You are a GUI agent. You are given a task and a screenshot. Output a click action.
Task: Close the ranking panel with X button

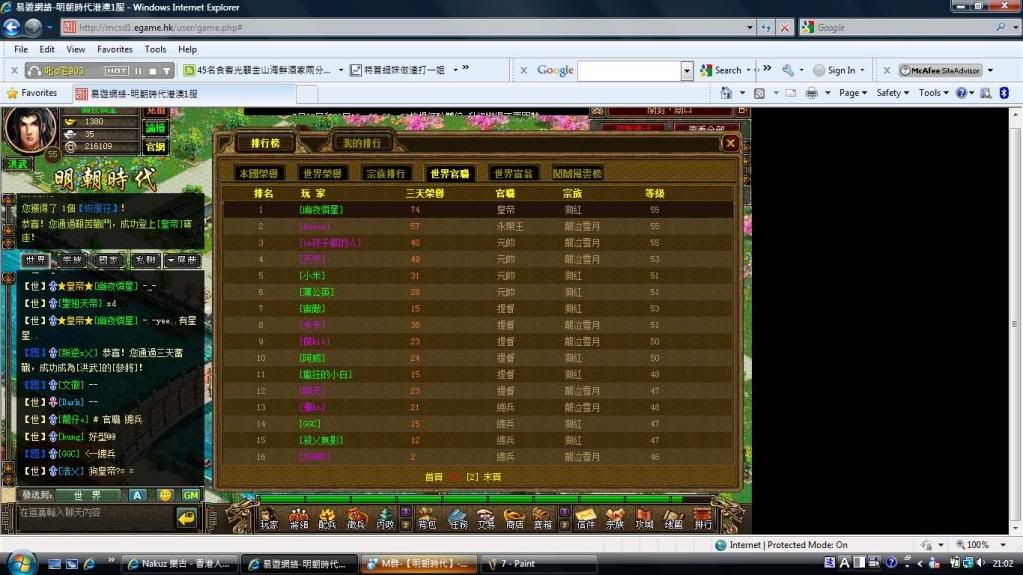[x=730, y=143]
